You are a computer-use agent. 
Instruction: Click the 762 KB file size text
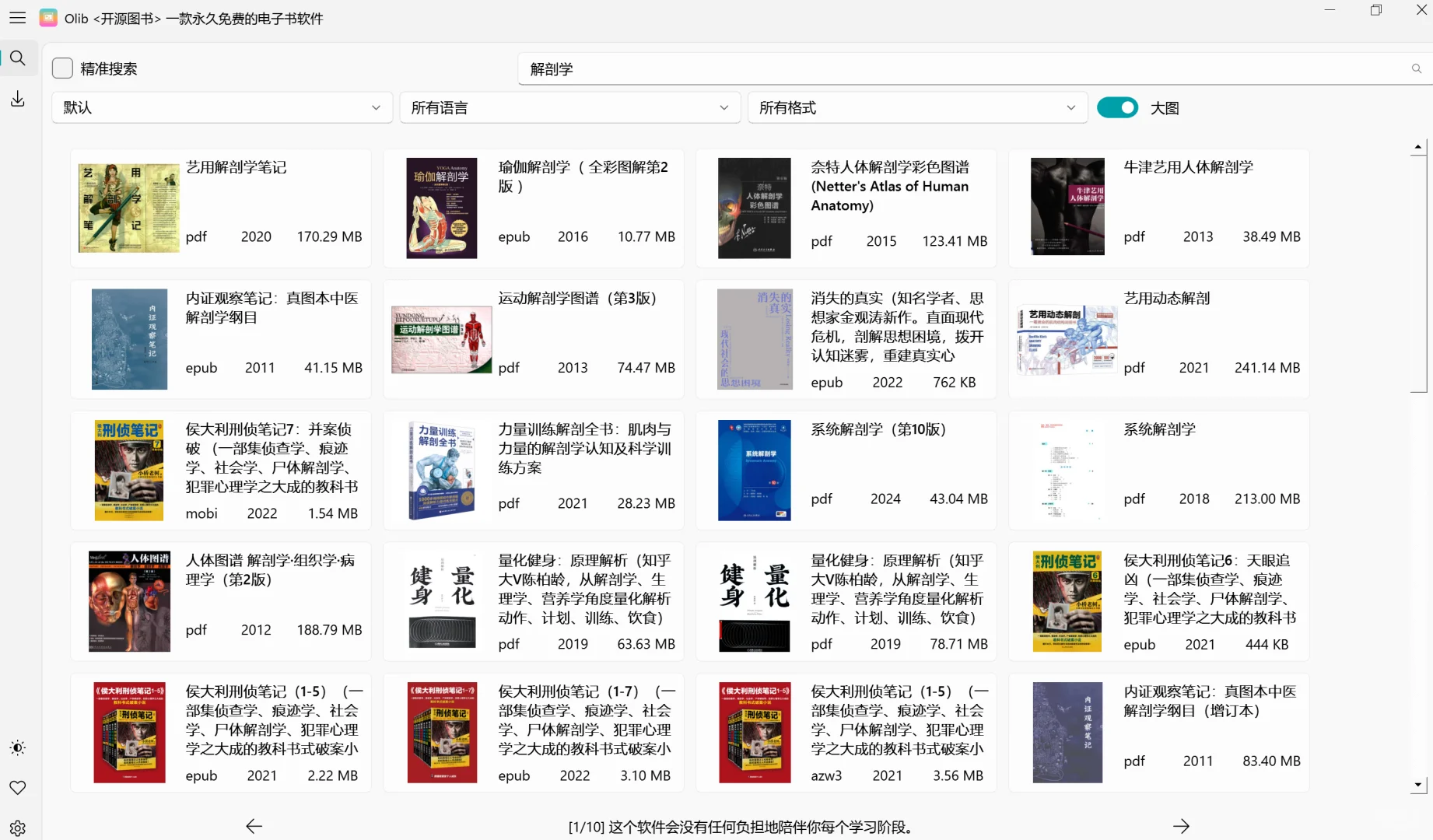point(954,383)
